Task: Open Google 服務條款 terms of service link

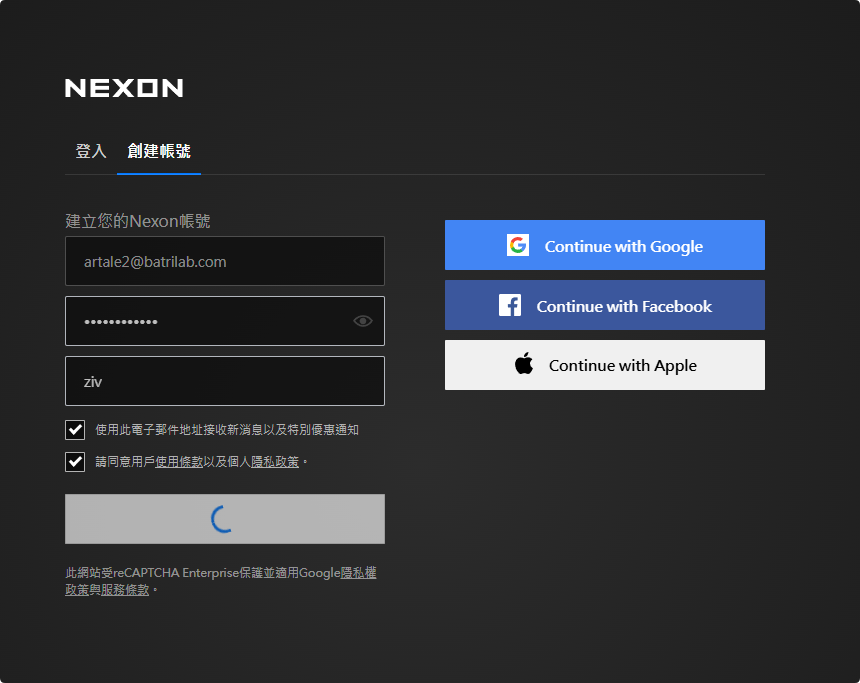Action: 125,590
